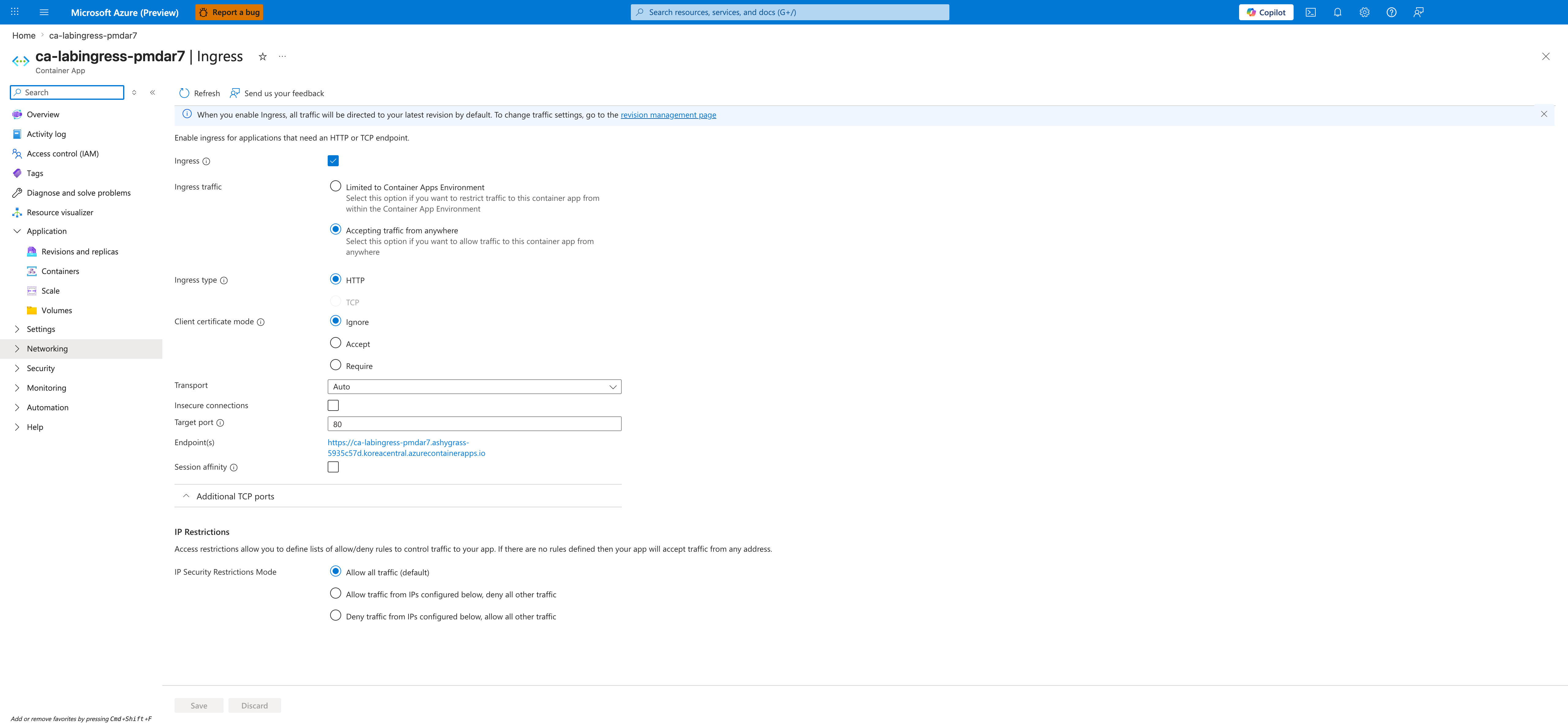The height and width of the screenshot is (725, 1568).
Task: Click the Session affinity info icon
Action: click(x=234, y=468)
